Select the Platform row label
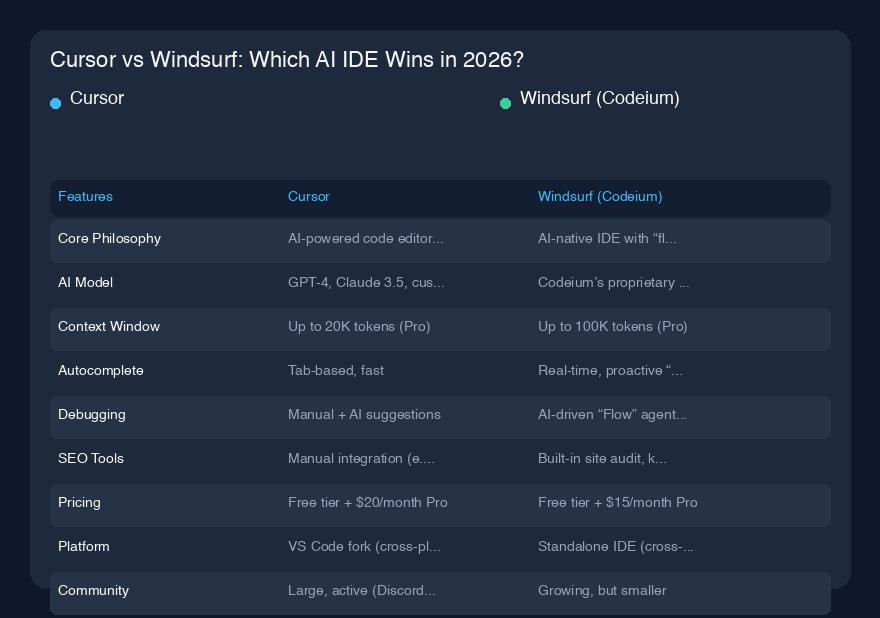 [x=84, y=547]
